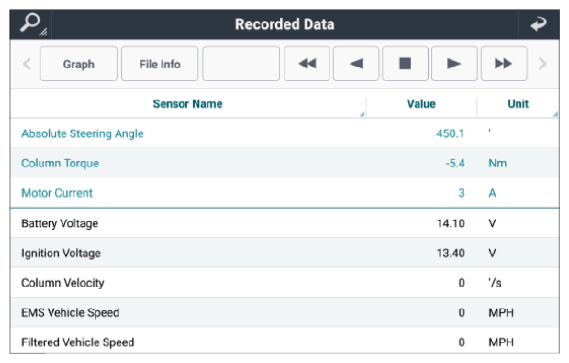This screenshot has width=569, height=363.
Task: Open the Graph view button
Action: (79, 64)
